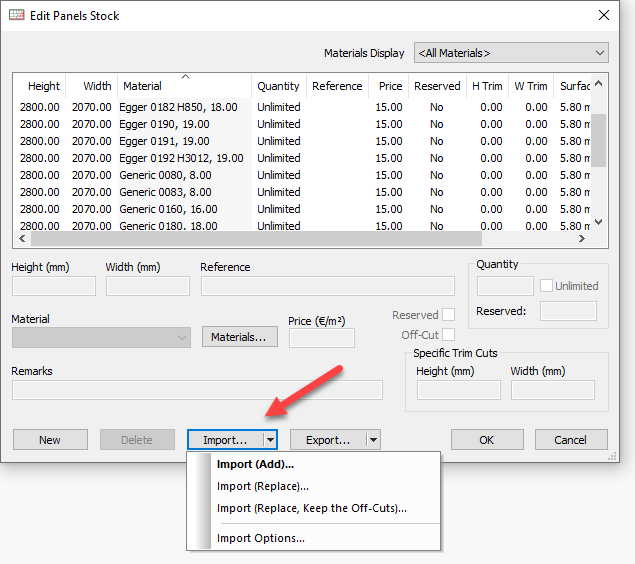Click the horizontal scroll right arrow

click(x=582, y=239)
